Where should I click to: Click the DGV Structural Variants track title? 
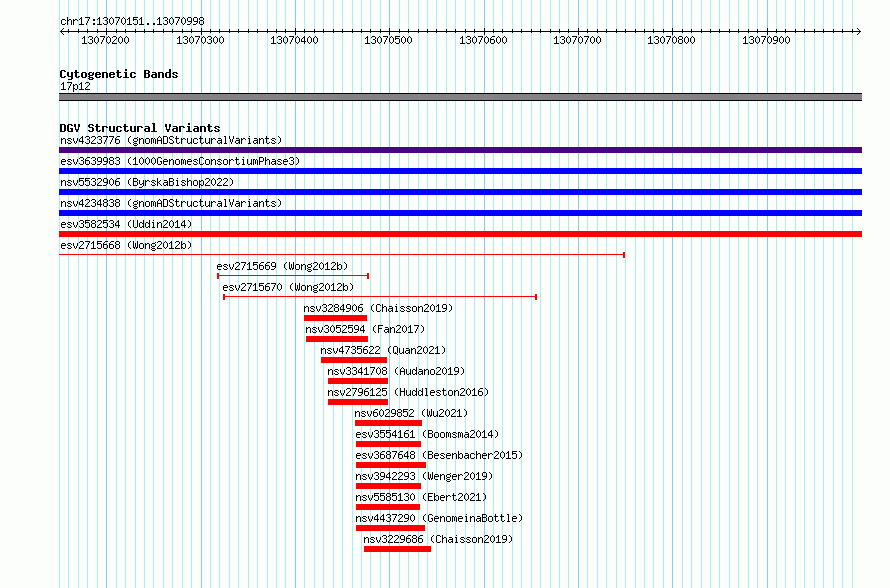click(140, 128)
